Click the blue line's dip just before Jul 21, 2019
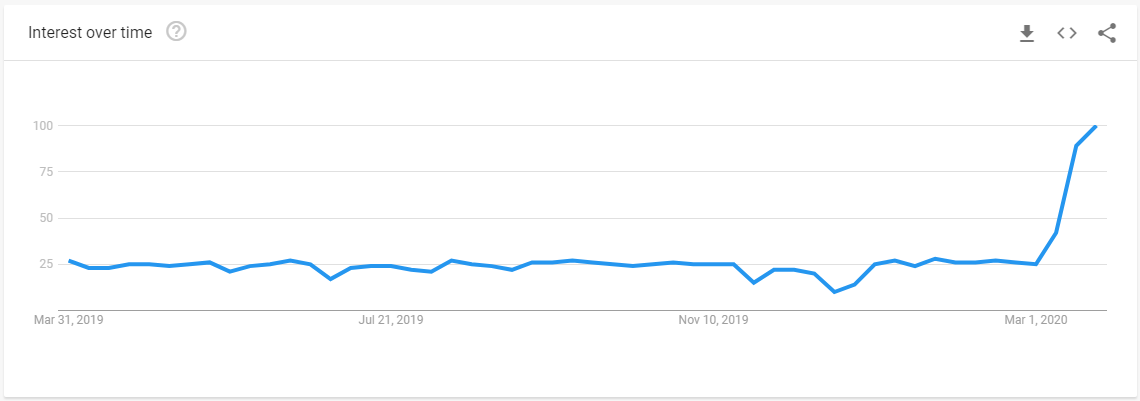 pos(331,279)
